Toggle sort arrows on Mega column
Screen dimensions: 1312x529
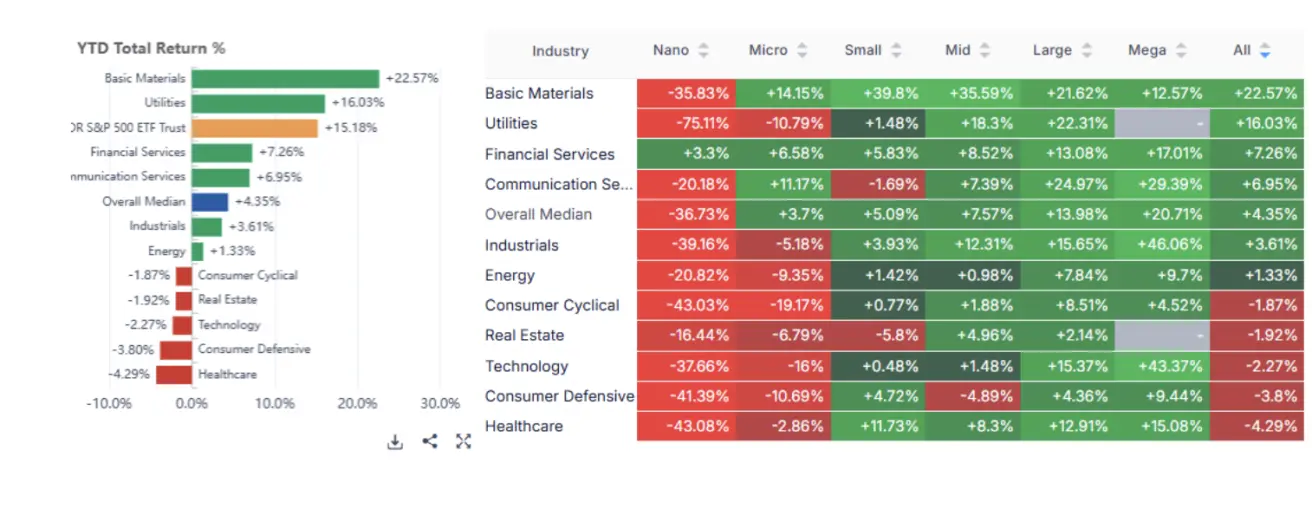click(x=1181, y=50)
